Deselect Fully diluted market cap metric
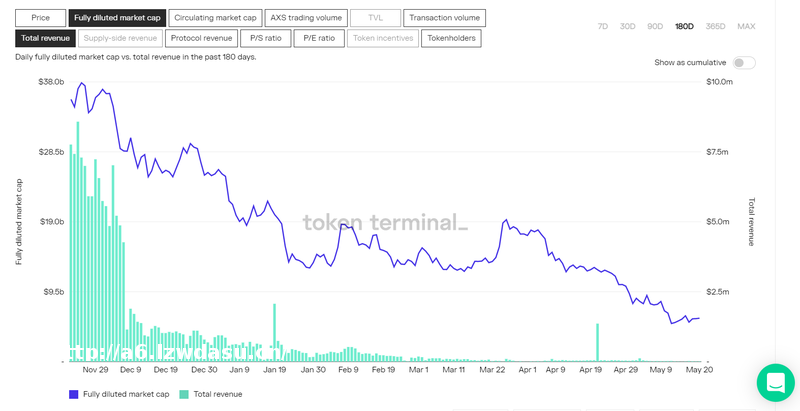Viewport: 800px width, 411px height. pyautogui.click(x=117, y=18)
